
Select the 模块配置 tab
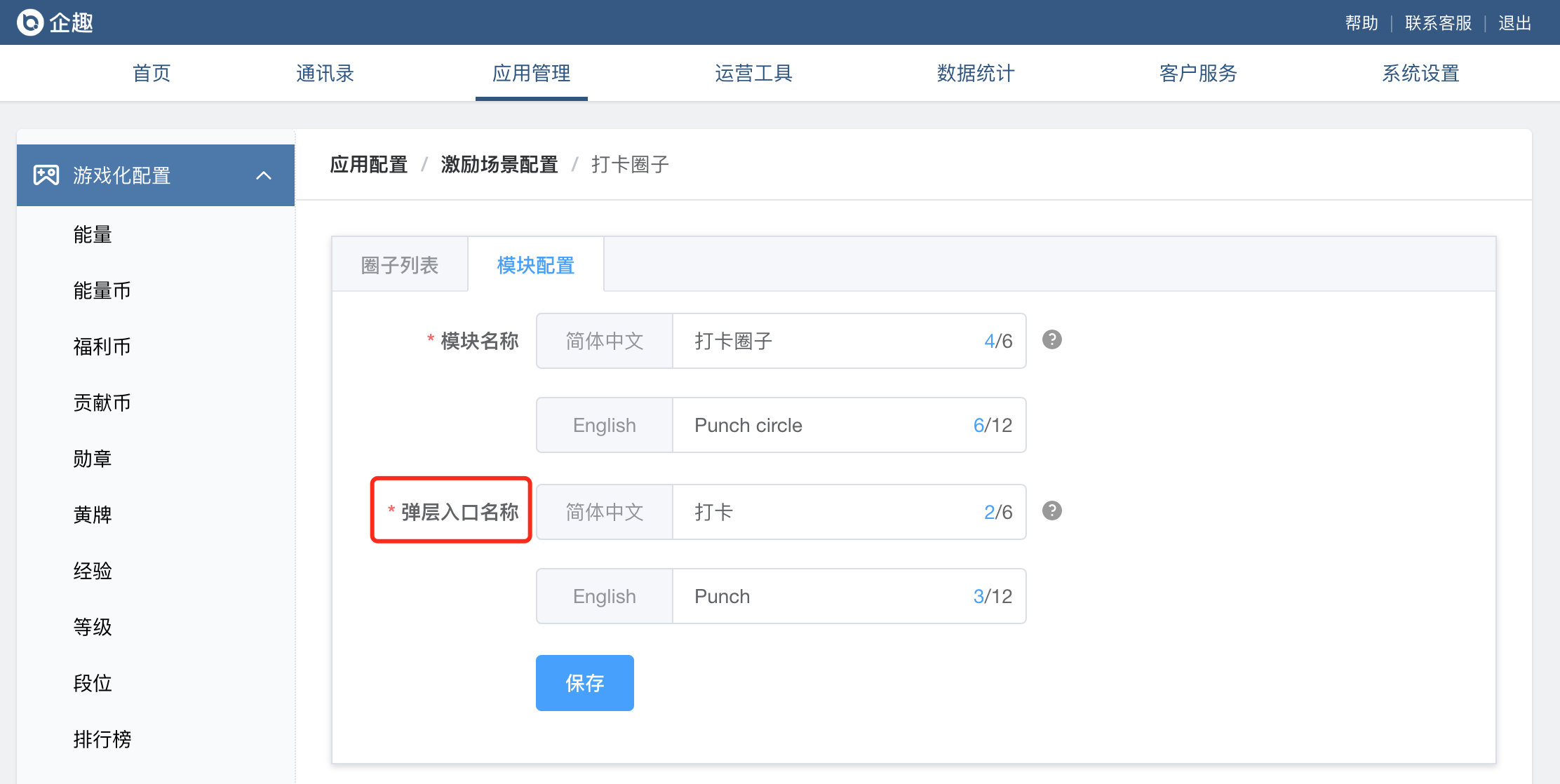tap(535, 265)
